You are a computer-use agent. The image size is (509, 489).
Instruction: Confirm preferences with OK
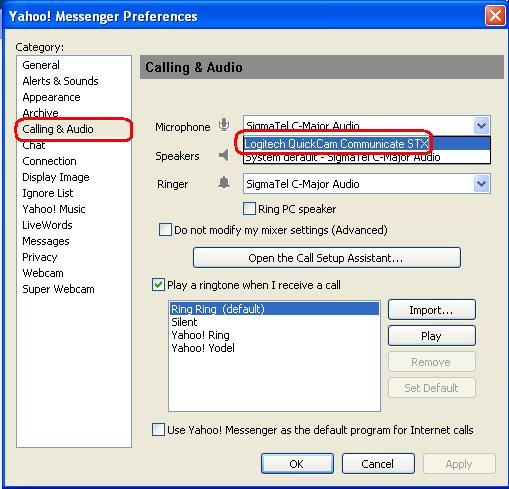(297, 464)
